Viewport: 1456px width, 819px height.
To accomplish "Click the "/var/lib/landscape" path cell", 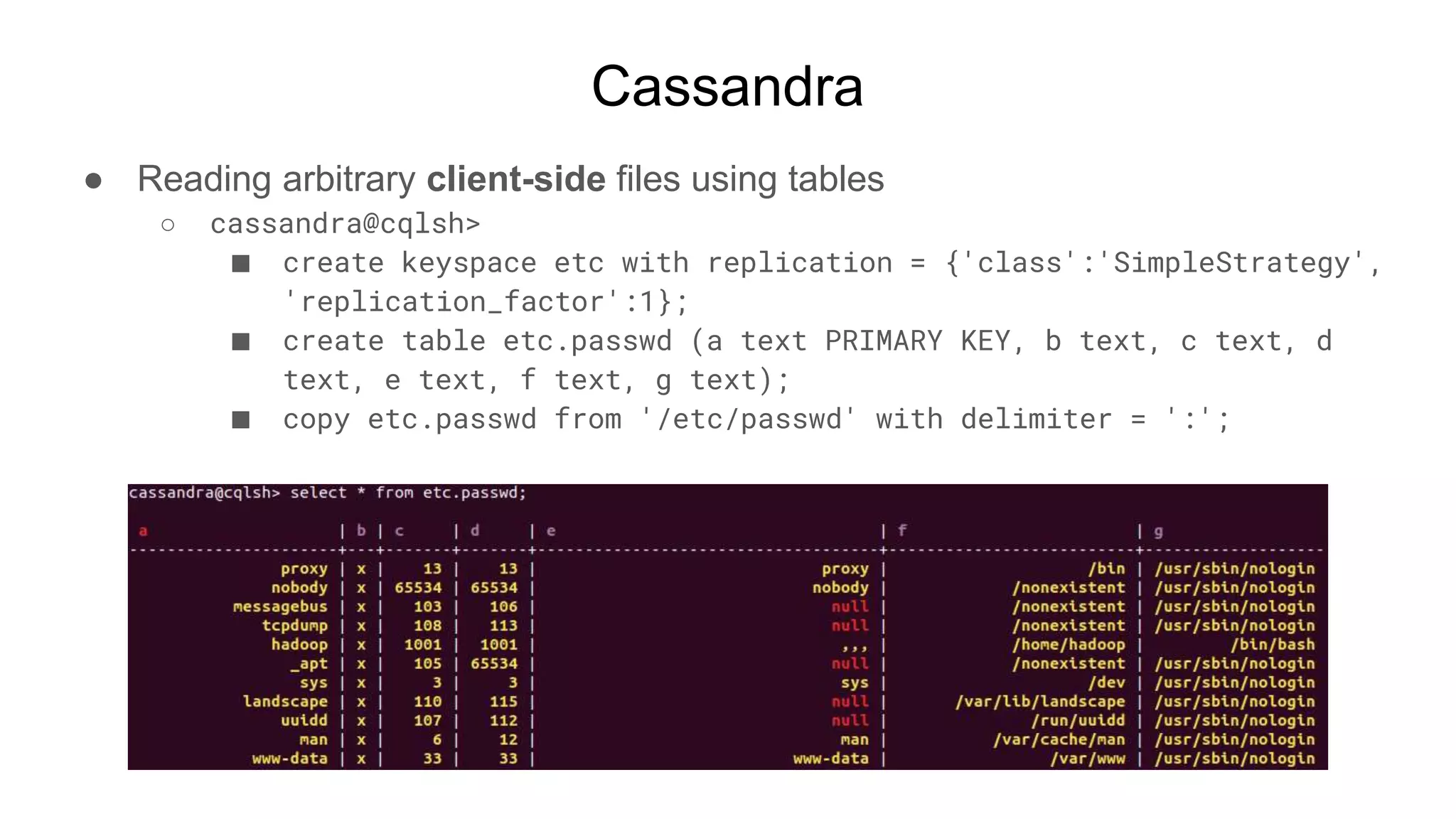I will pyautogui.click(x=1040, y=701).
